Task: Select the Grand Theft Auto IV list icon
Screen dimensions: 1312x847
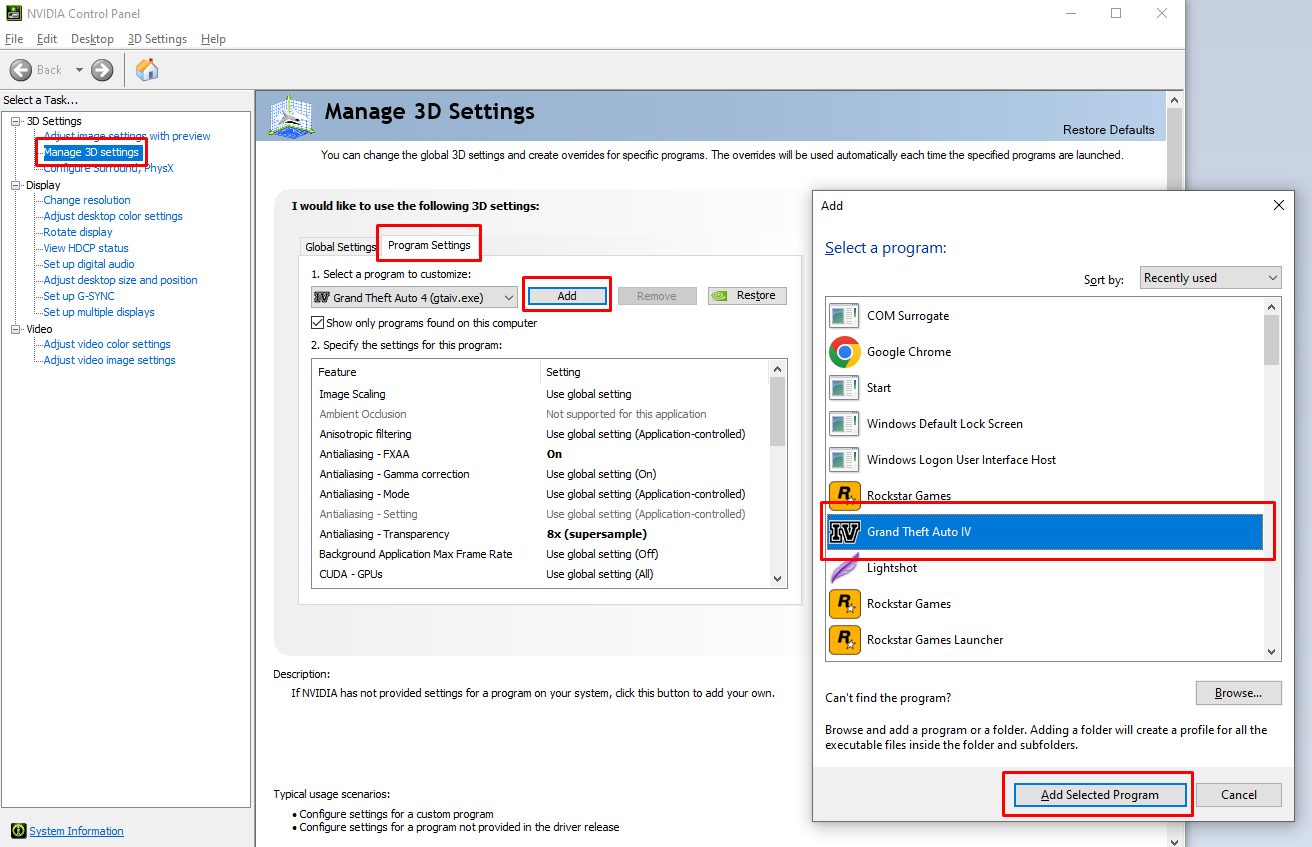Action: [x=844, y=532]
